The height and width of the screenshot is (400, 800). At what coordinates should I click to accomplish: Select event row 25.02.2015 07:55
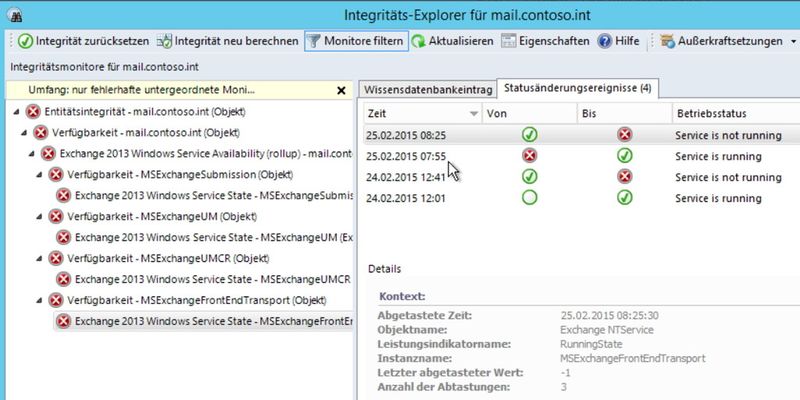(x=582, y=156)
